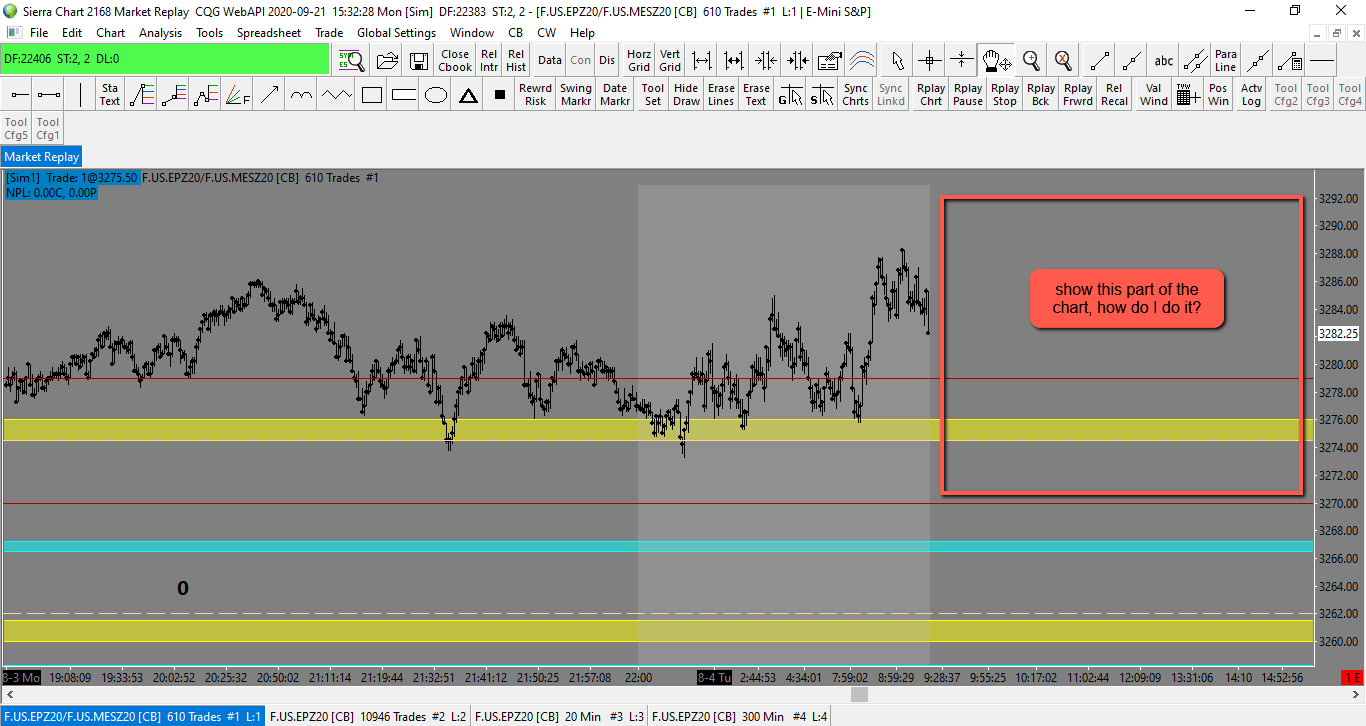Open a file with the folder icon

388,60
